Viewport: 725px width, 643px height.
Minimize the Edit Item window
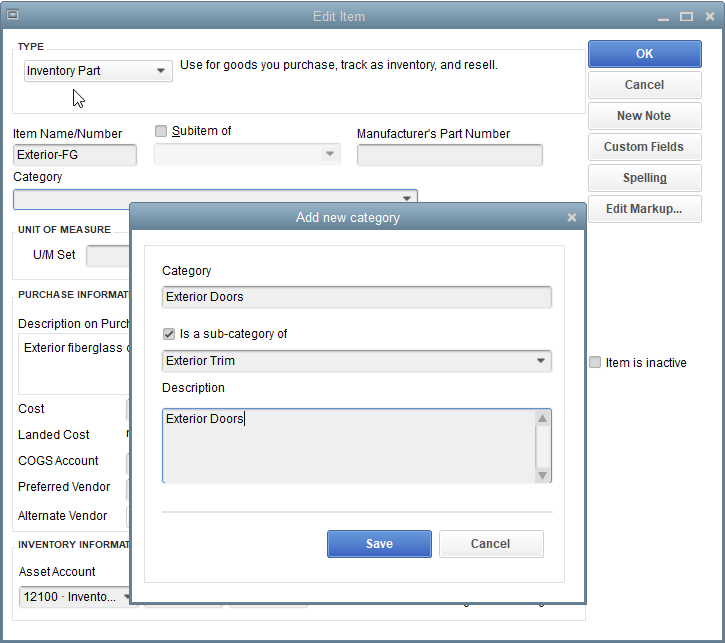662,16
